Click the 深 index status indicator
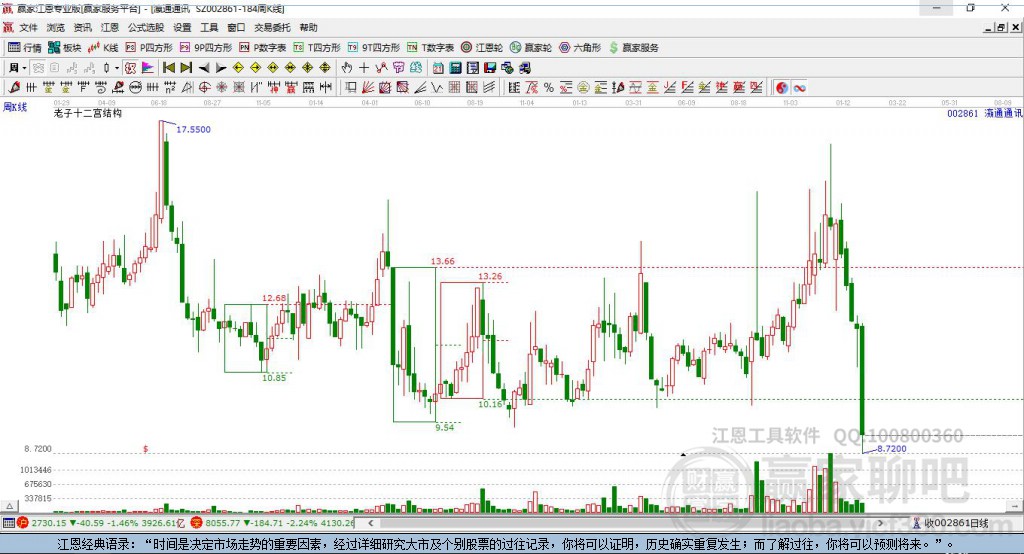Image resolution: width=1024 pixels, height=554 pixels. (x=197, y=523)
